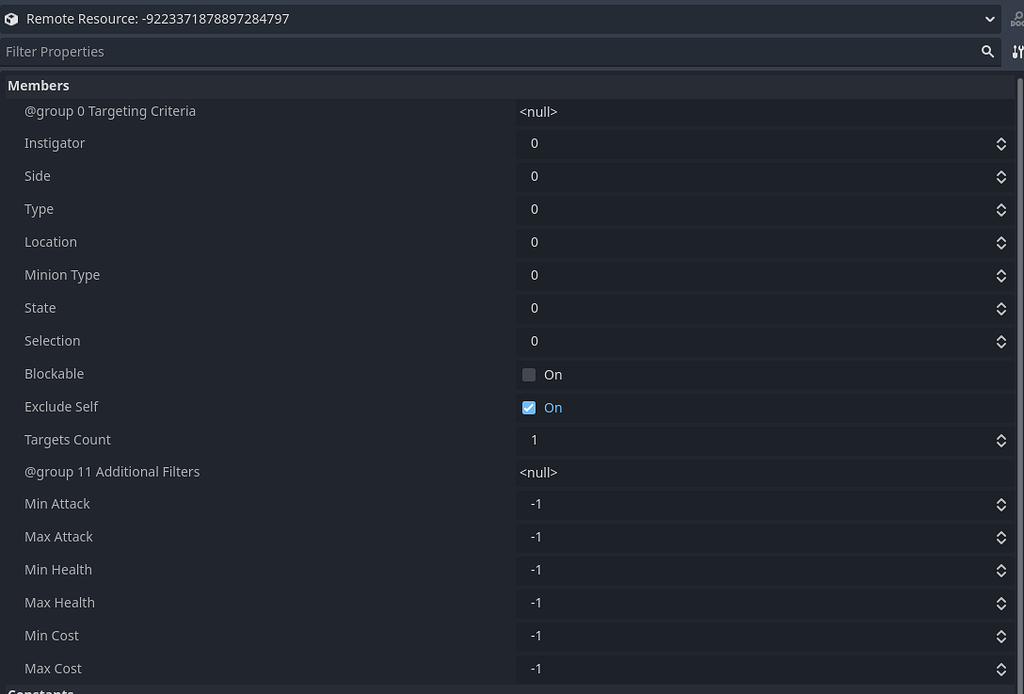The width and height of the screenshot is (1024, 694).
Task: Click the 'Minion Type' property label
Action: tap(62, 275)
